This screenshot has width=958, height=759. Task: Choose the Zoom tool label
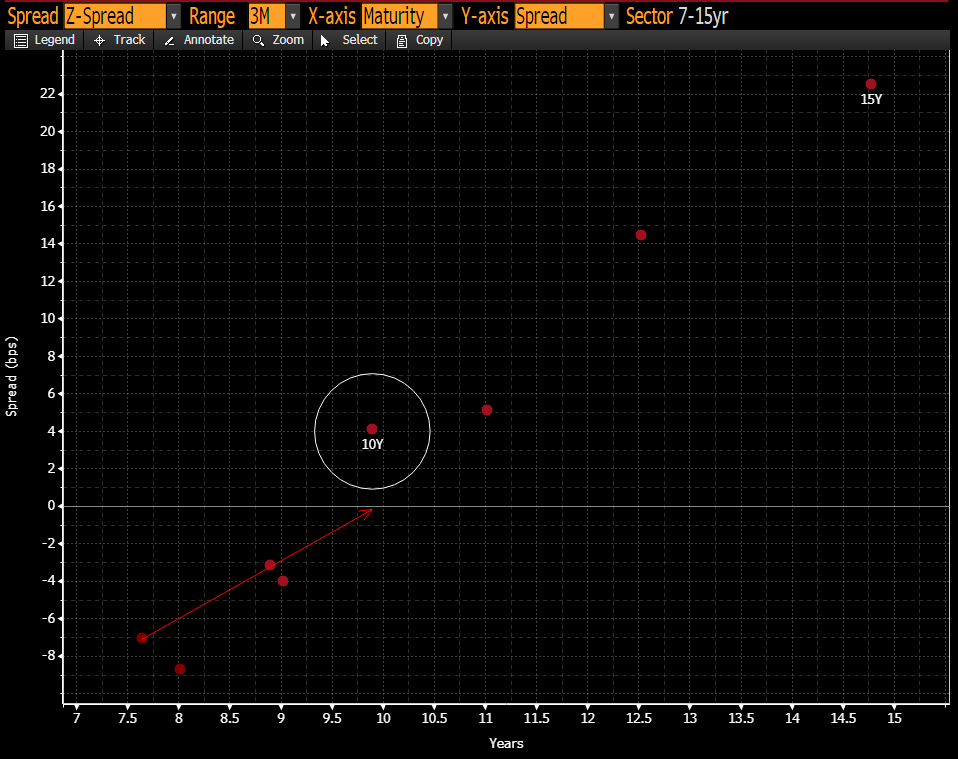[288, 40]
